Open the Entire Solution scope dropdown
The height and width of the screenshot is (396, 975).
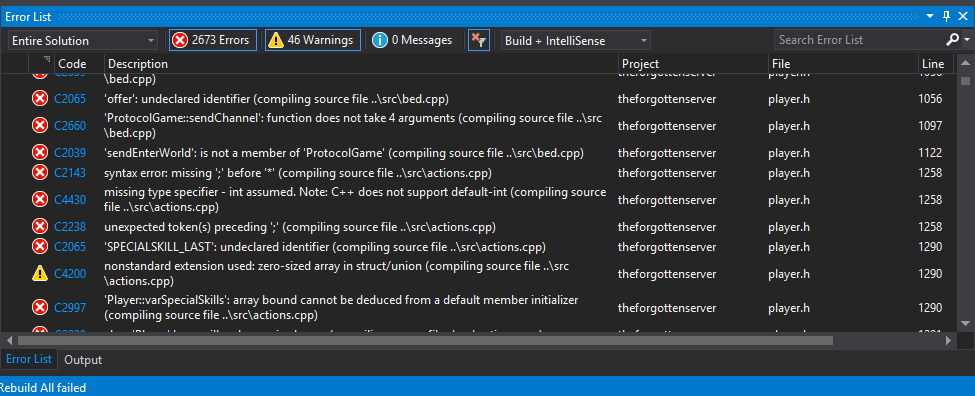83,41
